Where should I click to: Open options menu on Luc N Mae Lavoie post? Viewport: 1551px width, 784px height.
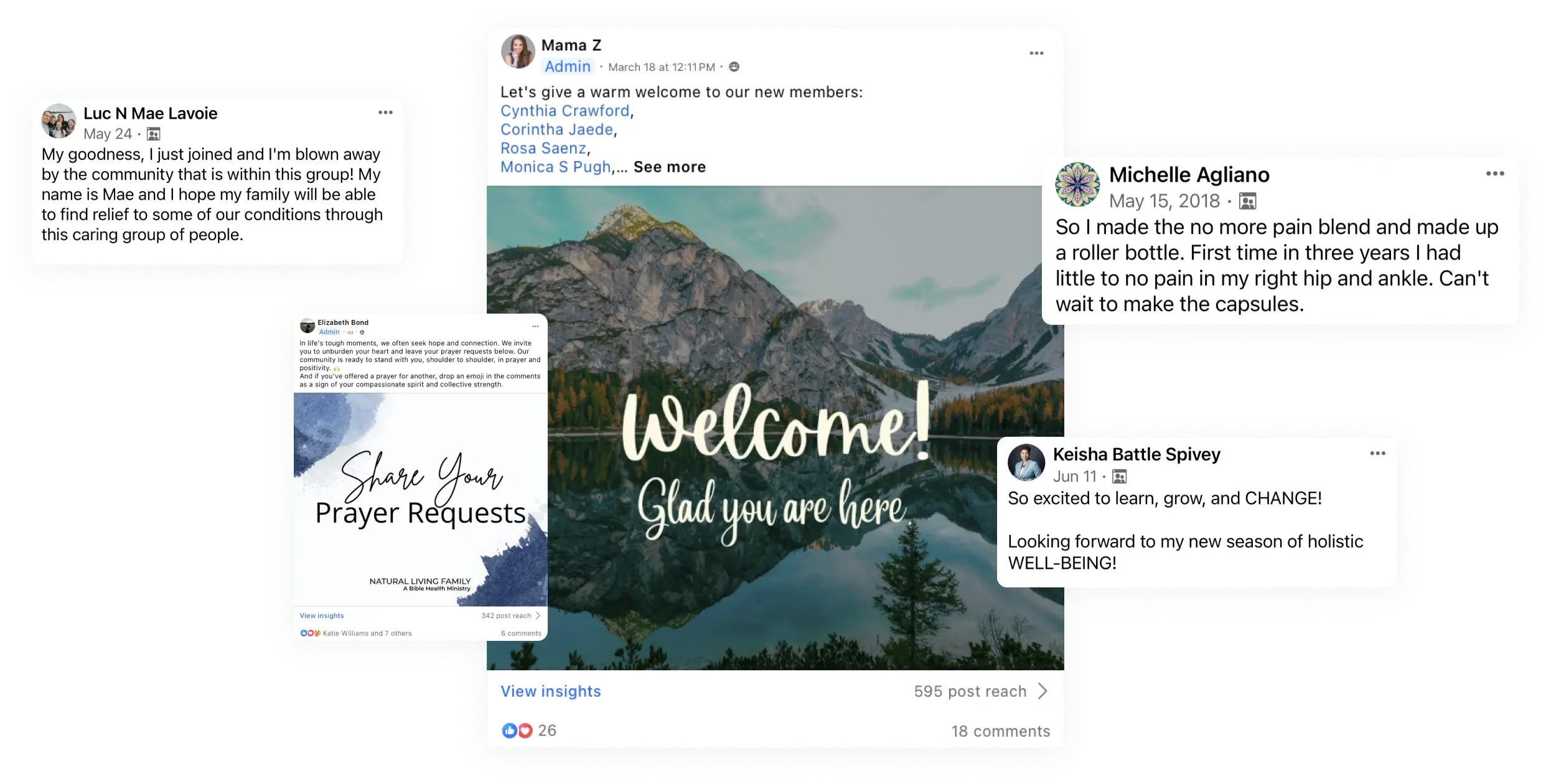(x=385, y=113)
